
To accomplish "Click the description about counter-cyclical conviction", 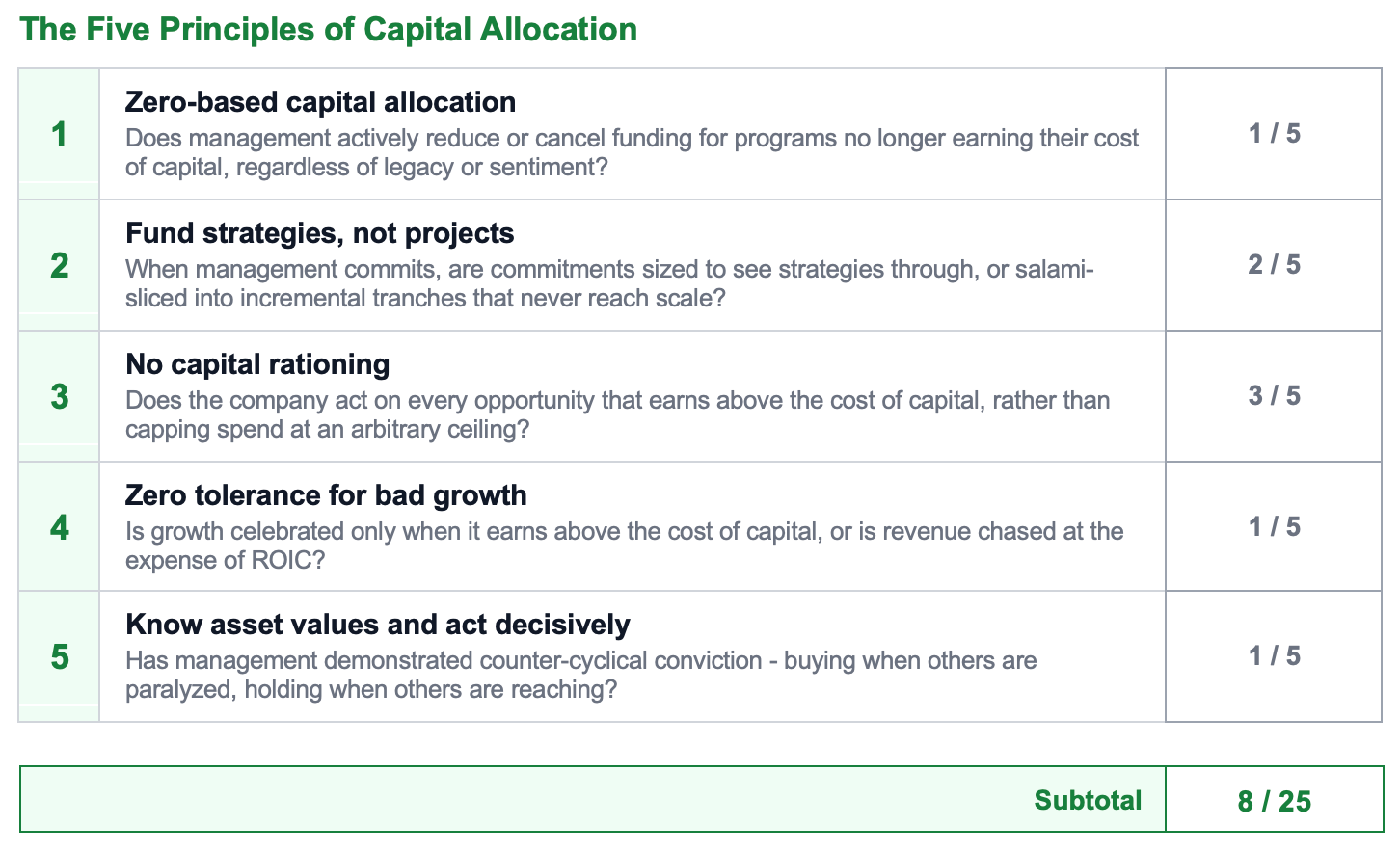I will 581,675.
